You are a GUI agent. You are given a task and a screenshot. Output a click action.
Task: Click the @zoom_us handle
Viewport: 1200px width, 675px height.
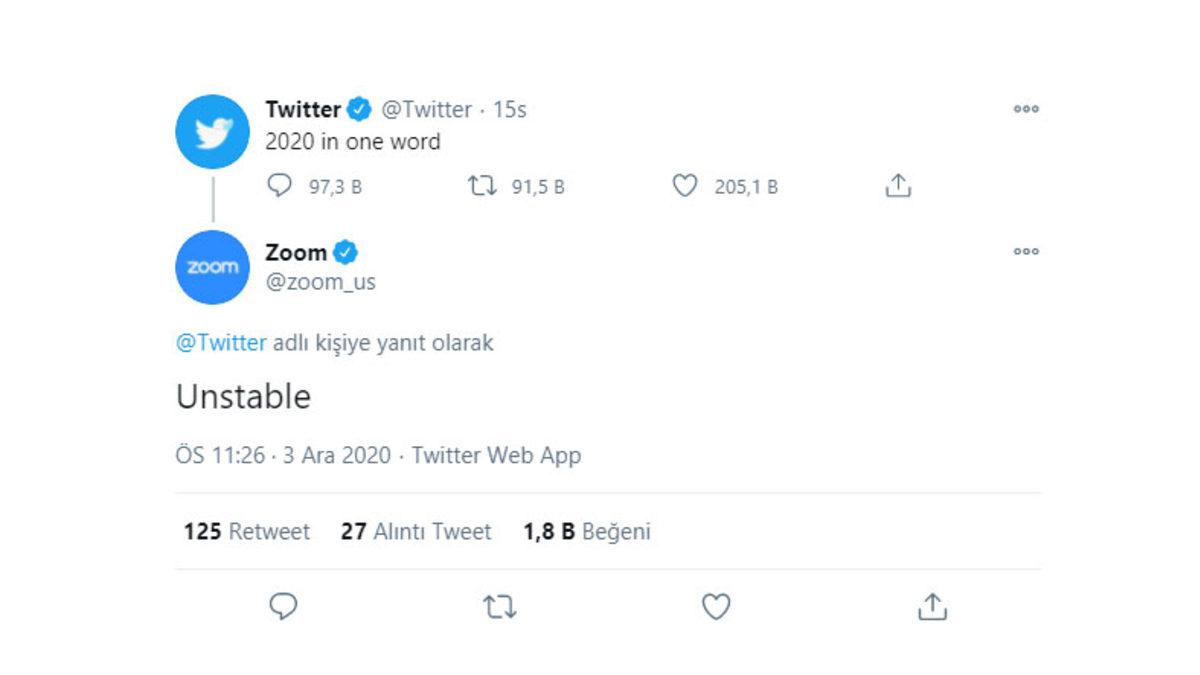coord(323,282)
